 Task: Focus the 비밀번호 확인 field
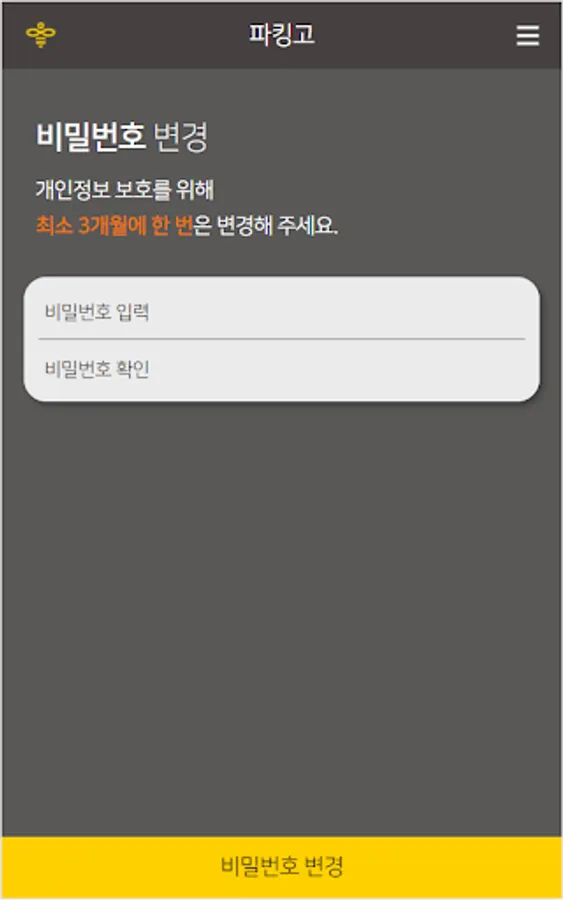coord(281,368)
